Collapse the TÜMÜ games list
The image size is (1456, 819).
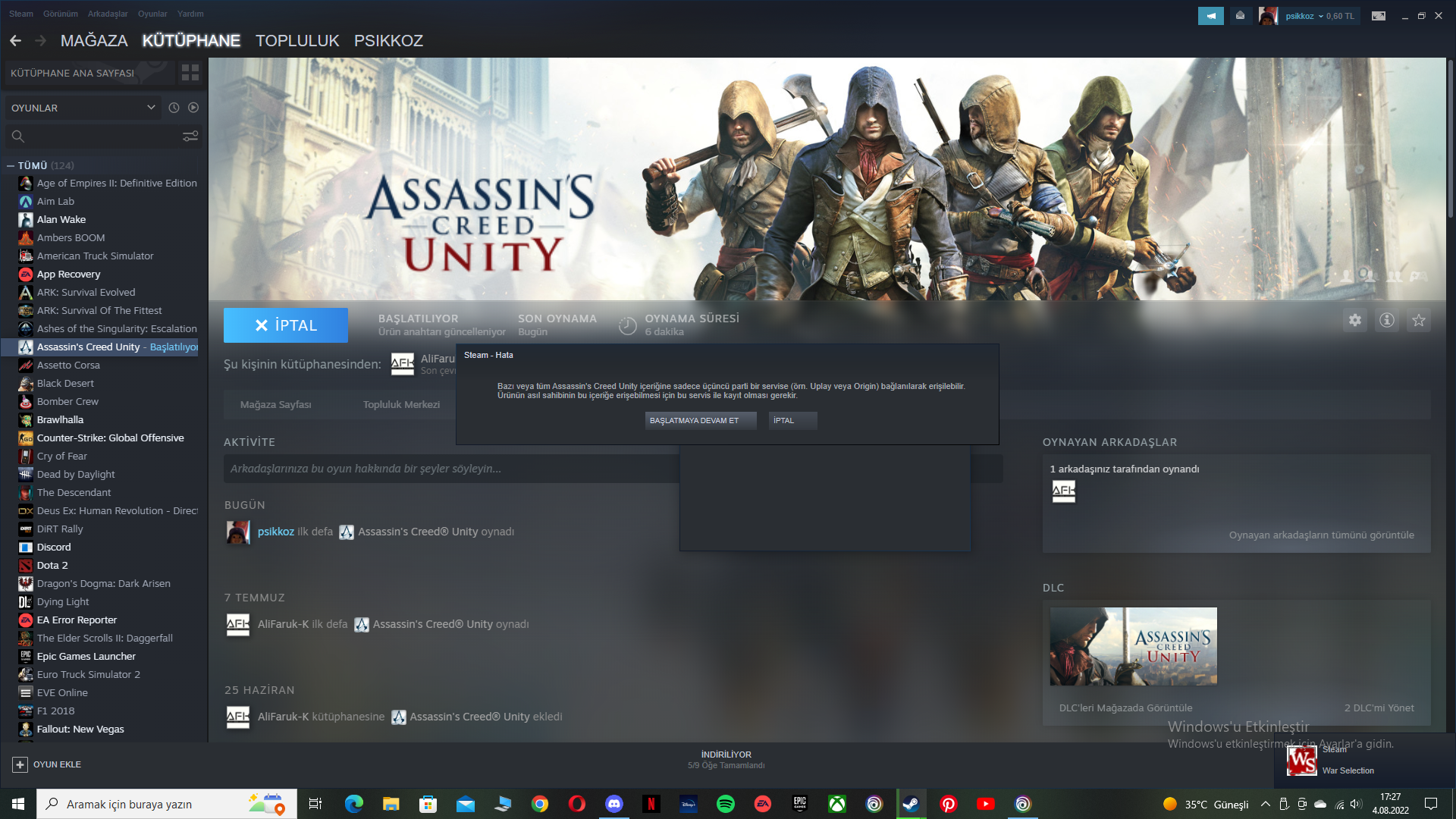click(x=11, y=165)
